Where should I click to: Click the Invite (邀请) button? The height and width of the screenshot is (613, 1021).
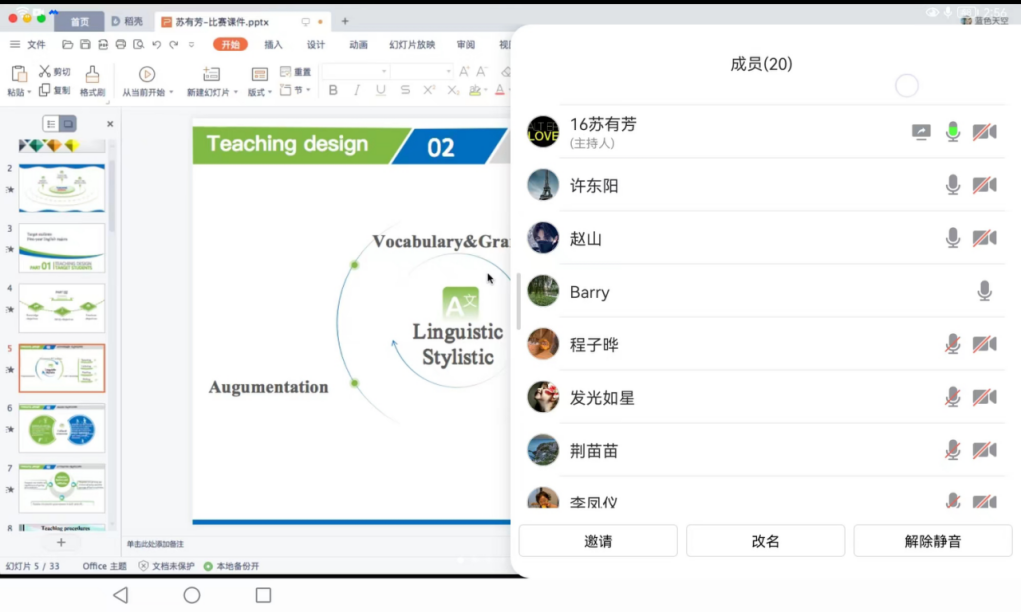[x=598, y=541]
